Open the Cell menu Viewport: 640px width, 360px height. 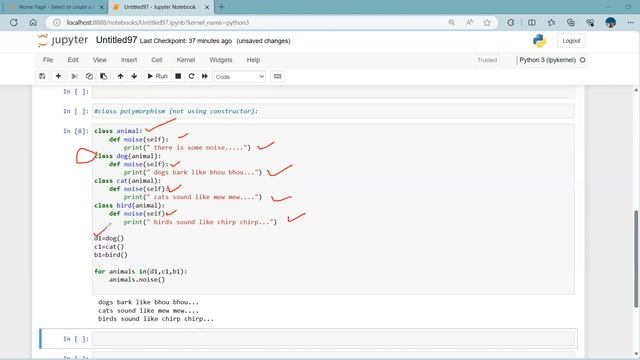pos(157,60)
